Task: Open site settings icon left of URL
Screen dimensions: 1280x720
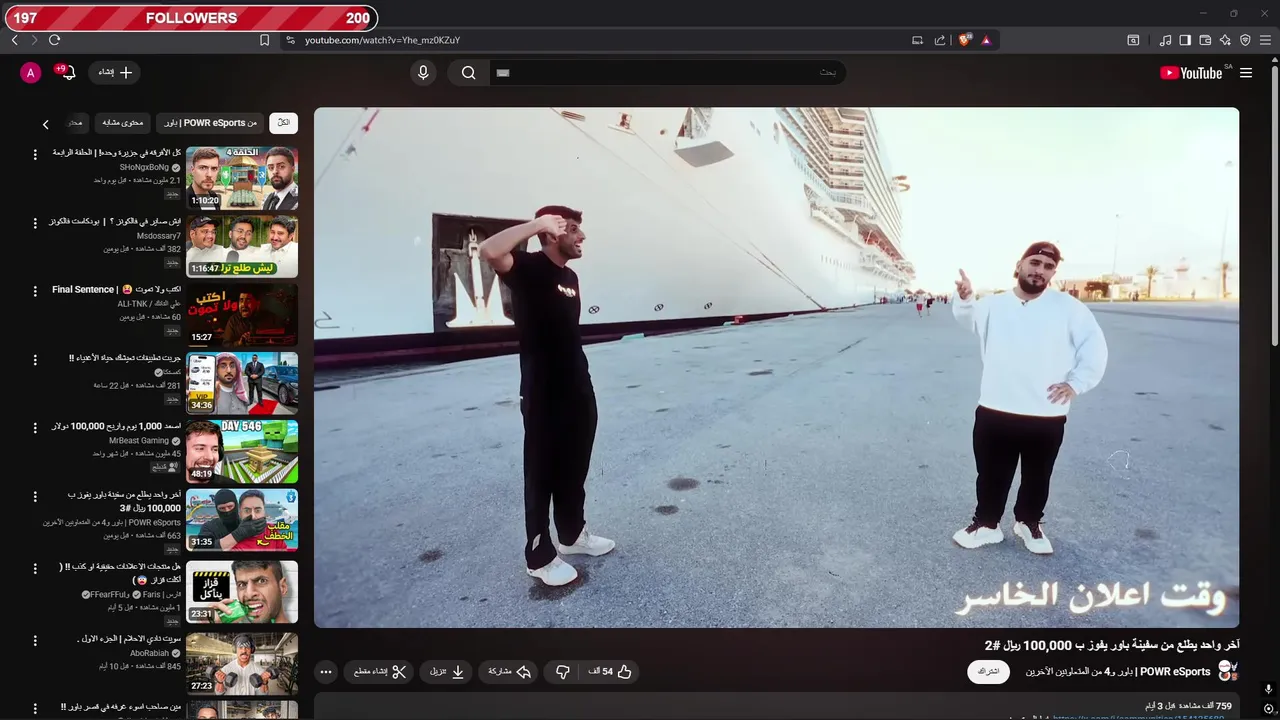Action: pyautogui.click(x=290, y=40)
